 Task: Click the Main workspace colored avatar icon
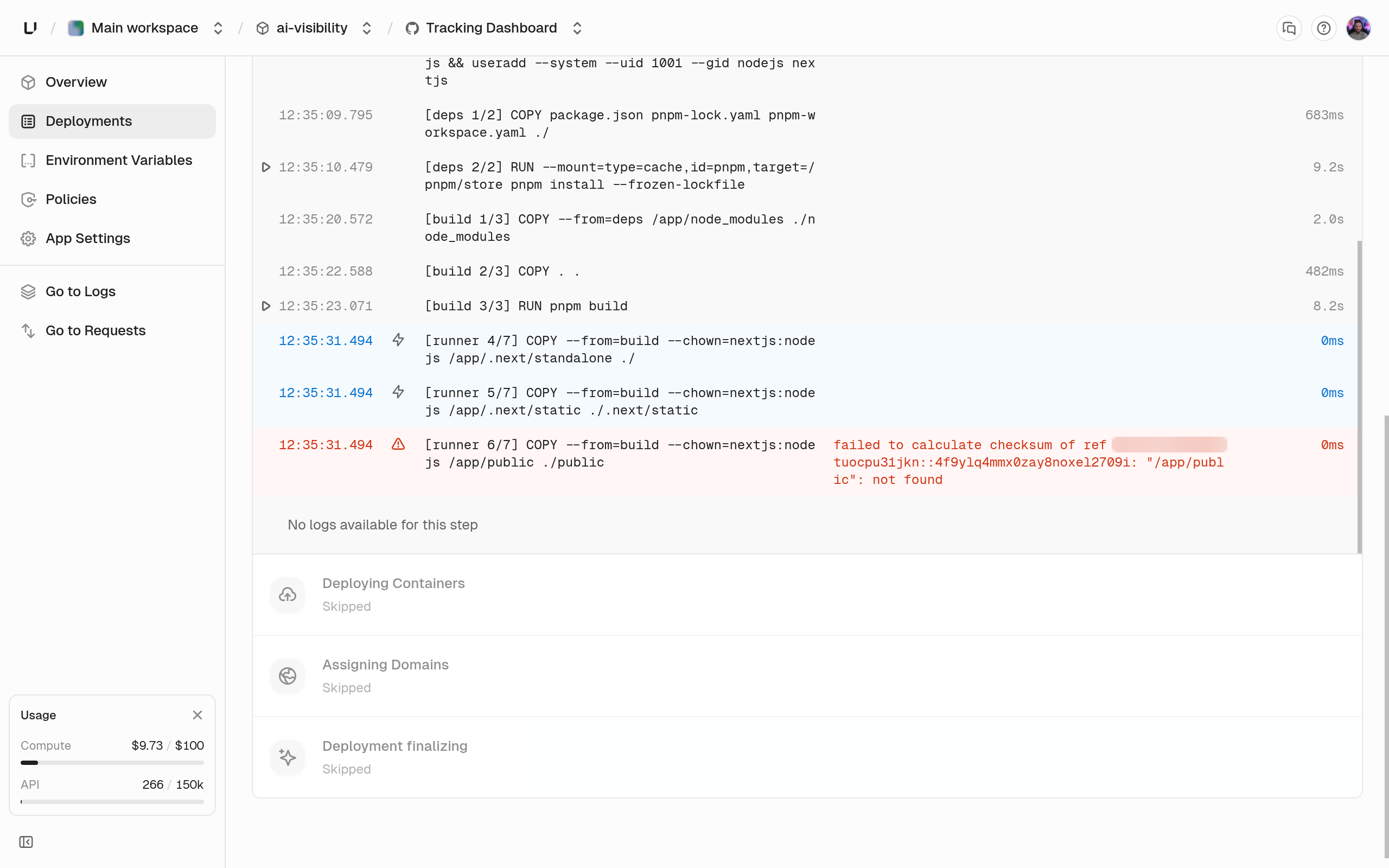point(76,28)
